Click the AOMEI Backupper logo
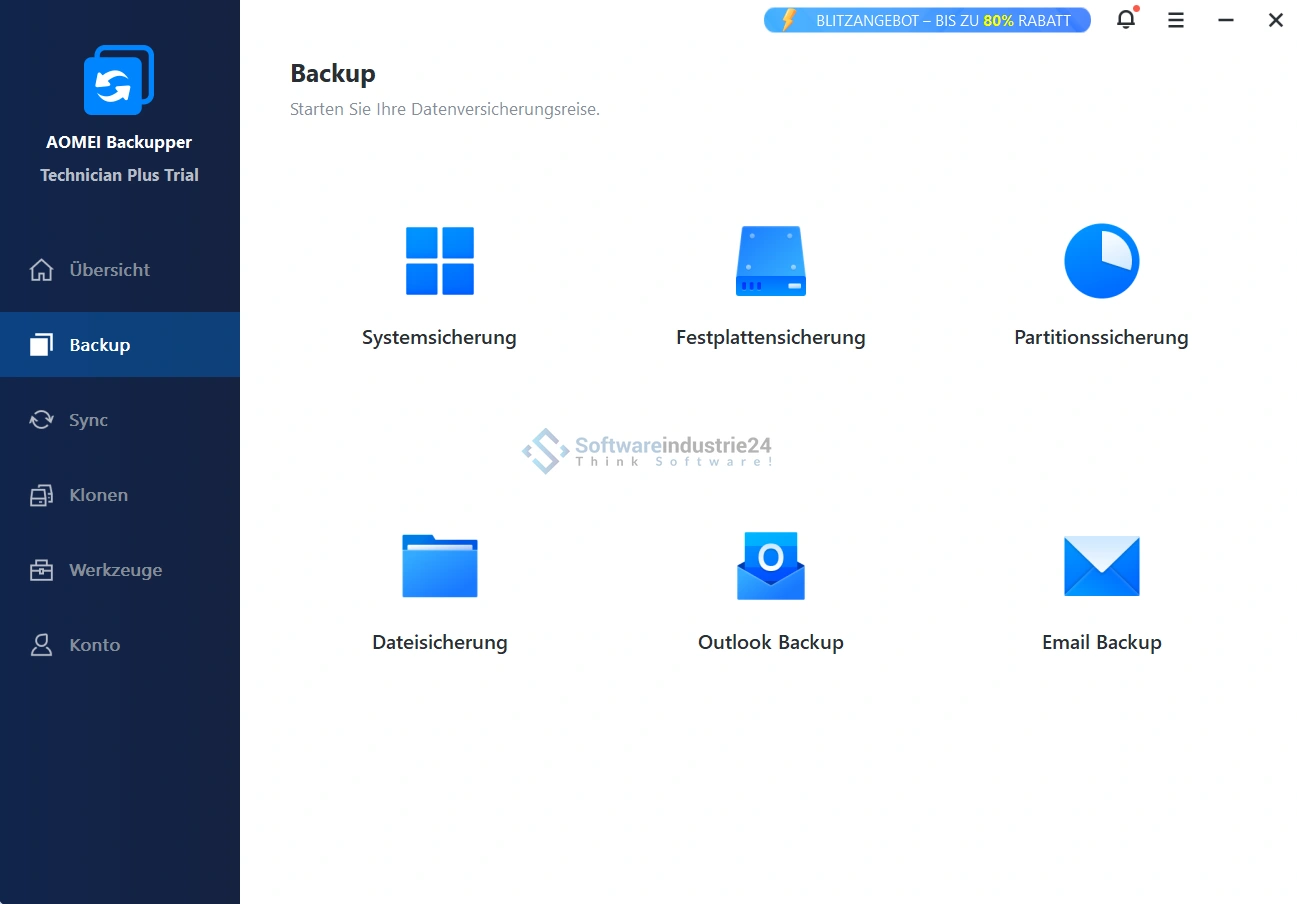 tap(119, 80)
